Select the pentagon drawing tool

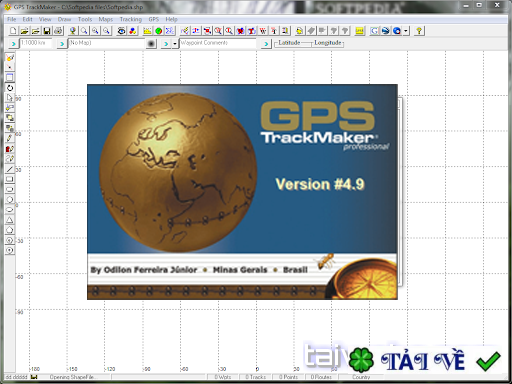pyautogui.click(x=10, y=230)
